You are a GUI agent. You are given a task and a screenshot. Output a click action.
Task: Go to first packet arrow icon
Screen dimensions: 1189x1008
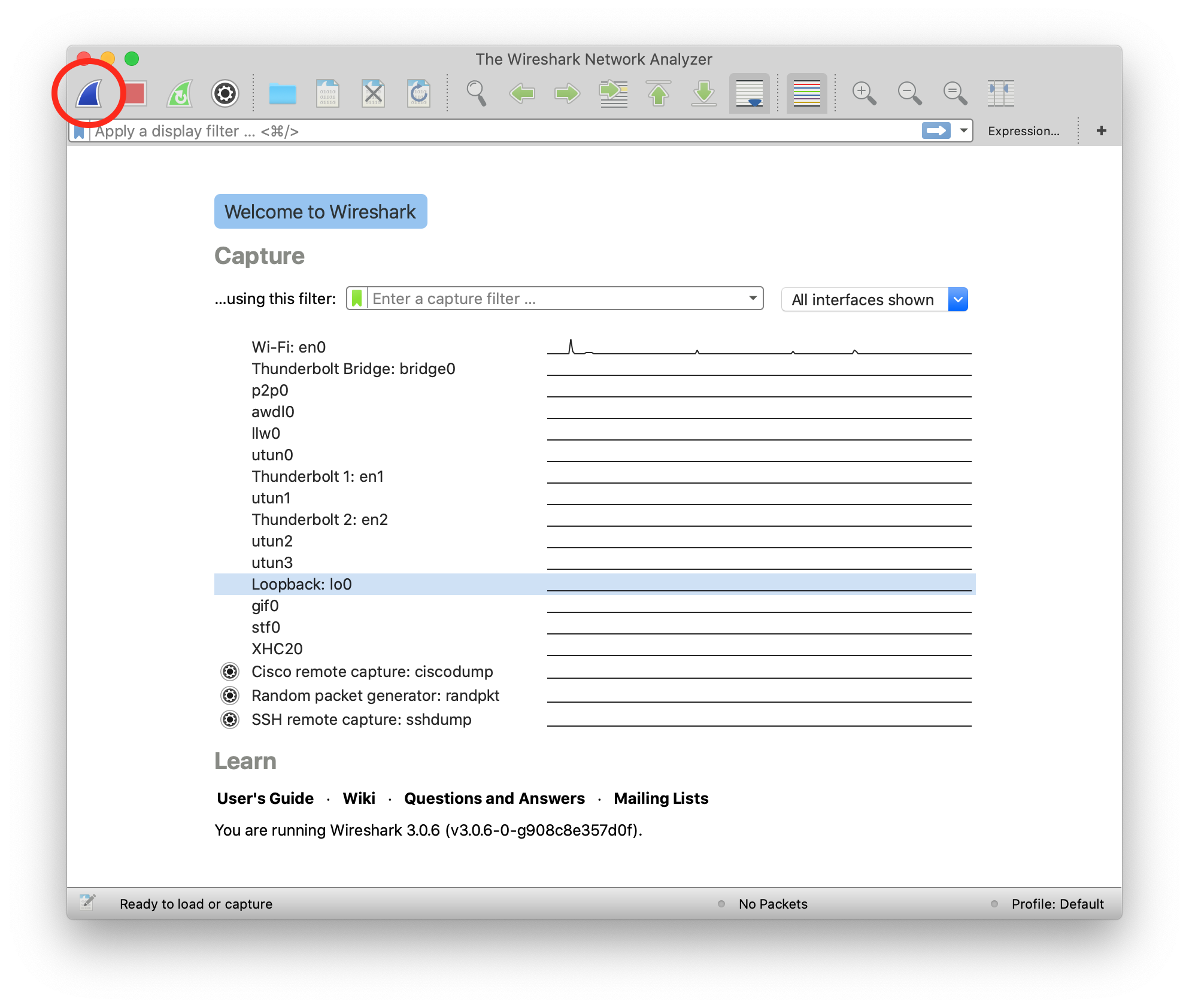coord(659,94)
